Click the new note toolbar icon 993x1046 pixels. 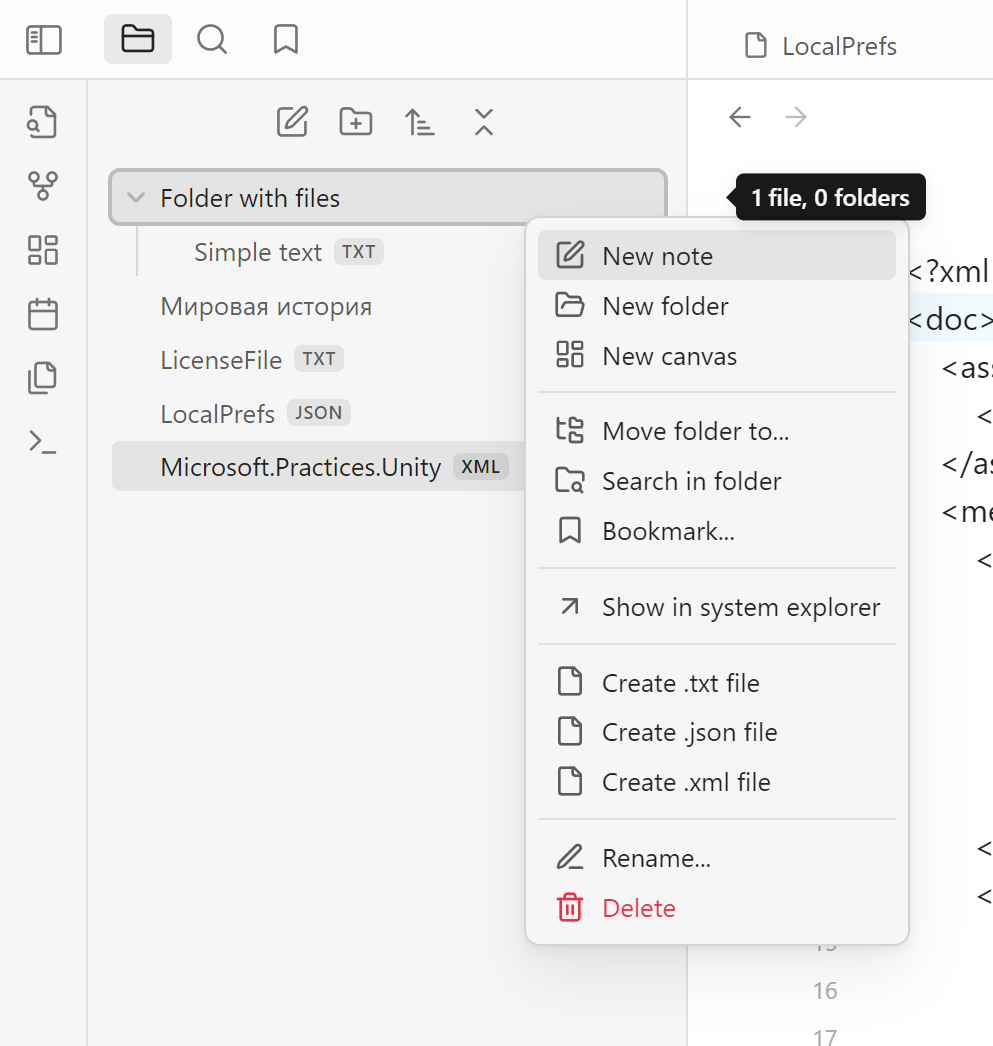pos(292,121)
